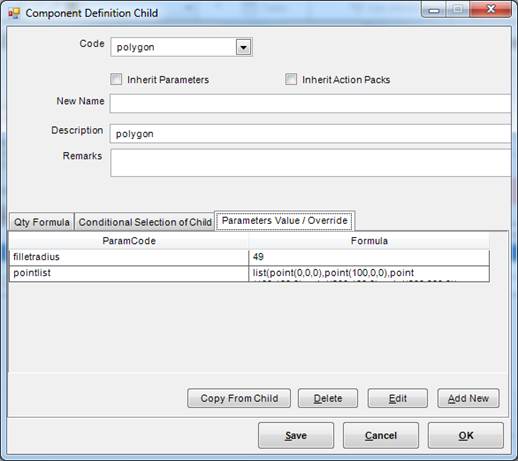Click the Save button
Image resolution: width=518 pixels, height=461 pixels.
pyautogui.click(x=296, y=435)
